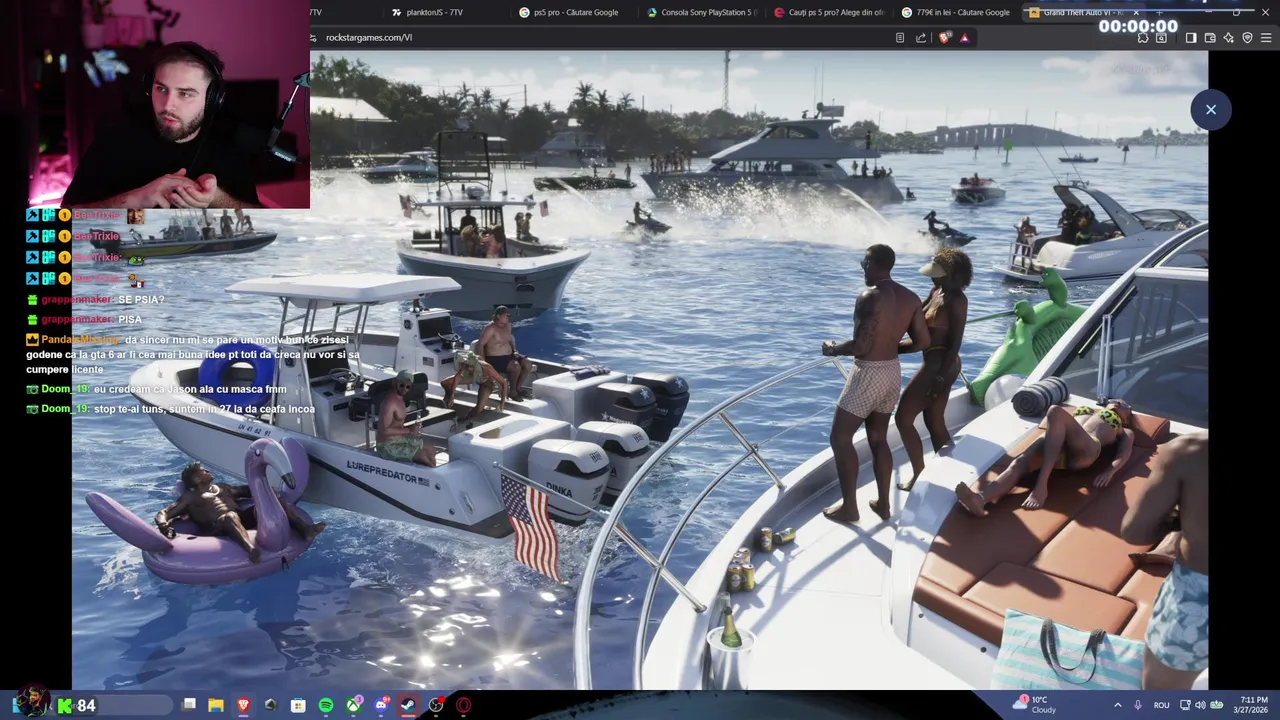The width and height of the screenshot is (1280, 720).
Task: Open the volume control speaker icon
Action: click(1200, 705)
